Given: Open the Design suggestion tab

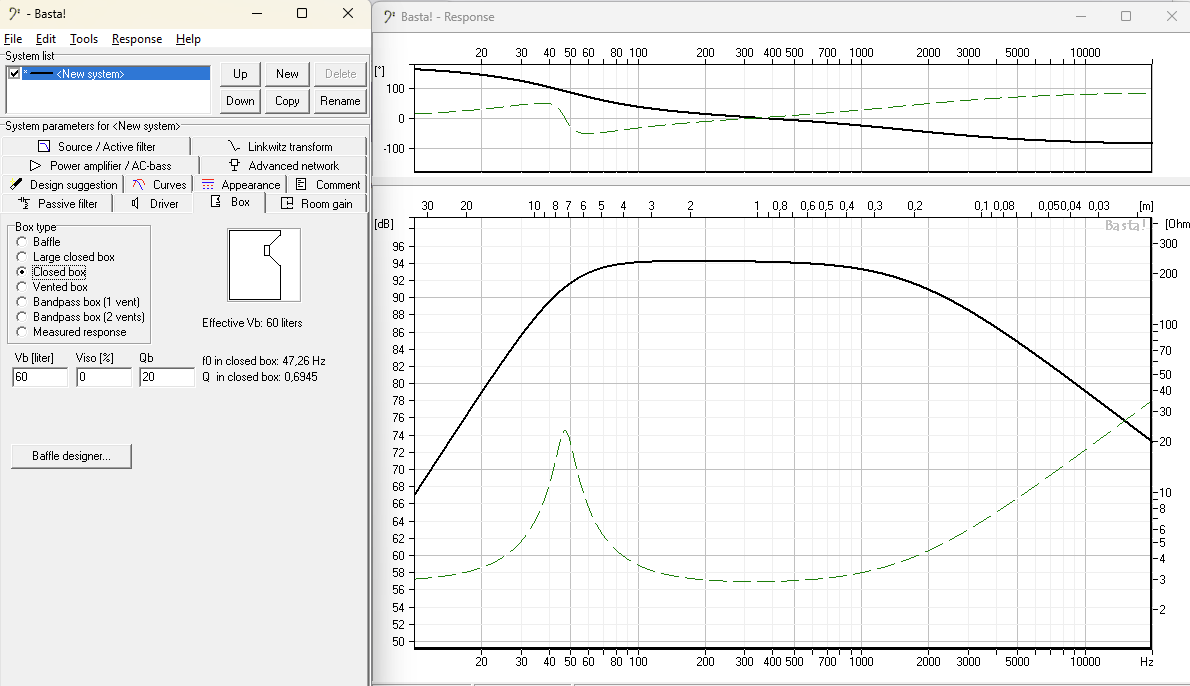Looking at the screenshot, I should point(64,184).
